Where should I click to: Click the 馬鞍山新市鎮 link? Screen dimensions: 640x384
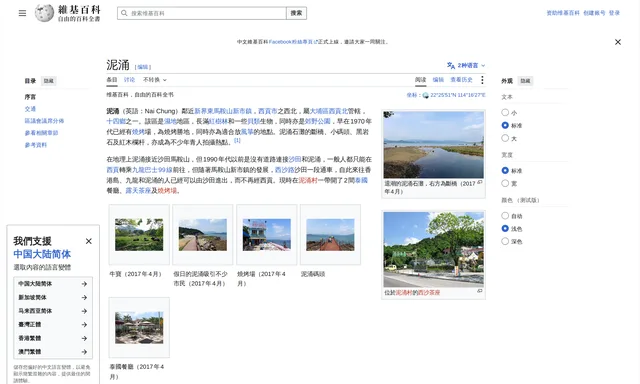coord(232,111)
